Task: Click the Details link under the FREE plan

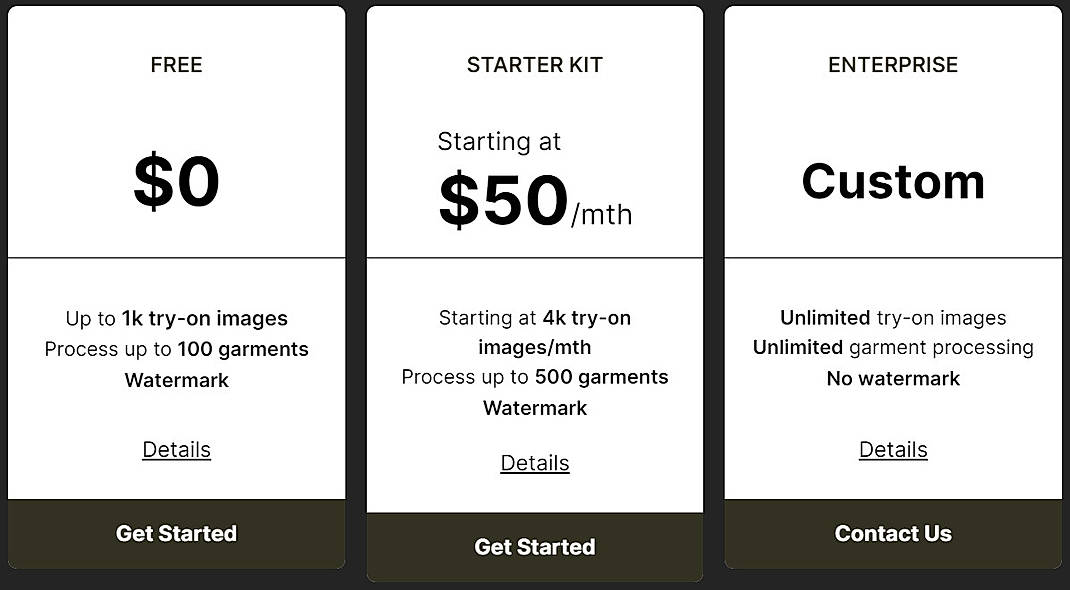Action: 176,449
